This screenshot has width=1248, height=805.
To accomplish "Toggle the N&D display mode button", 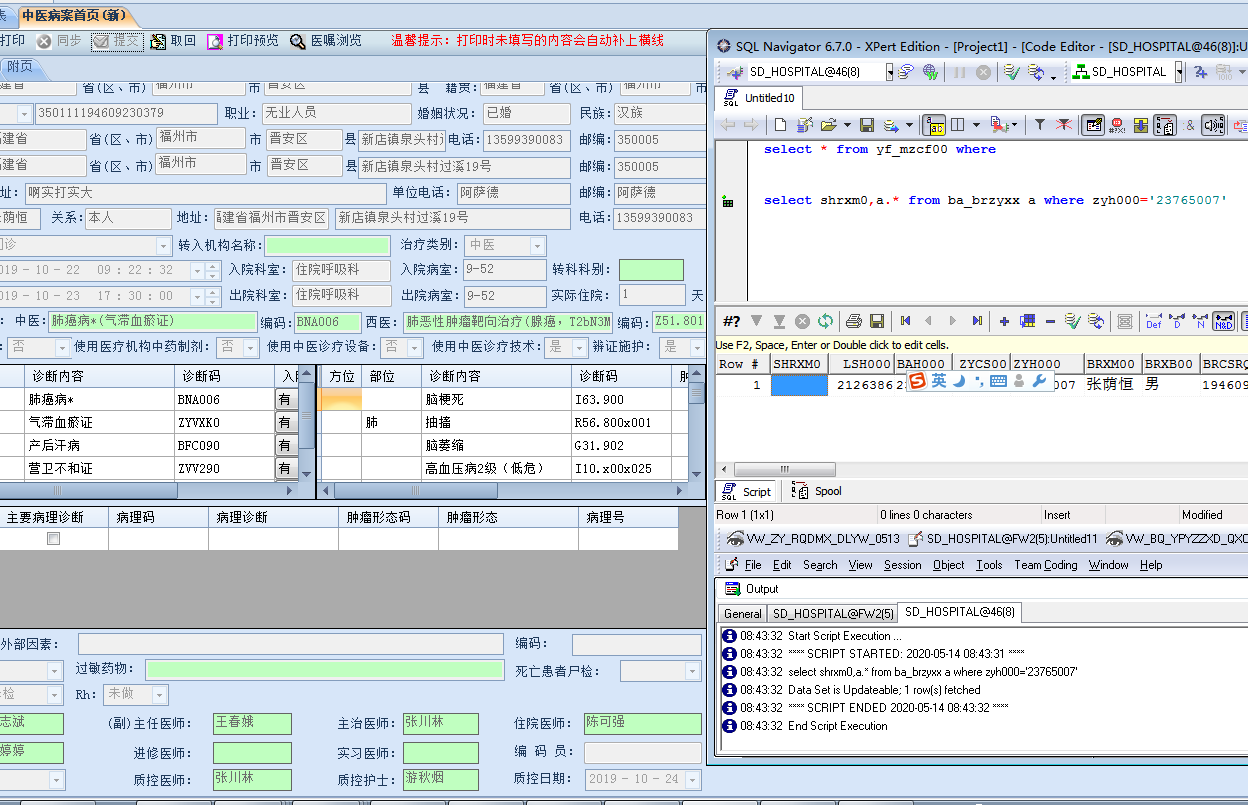I will point(1223,321).
